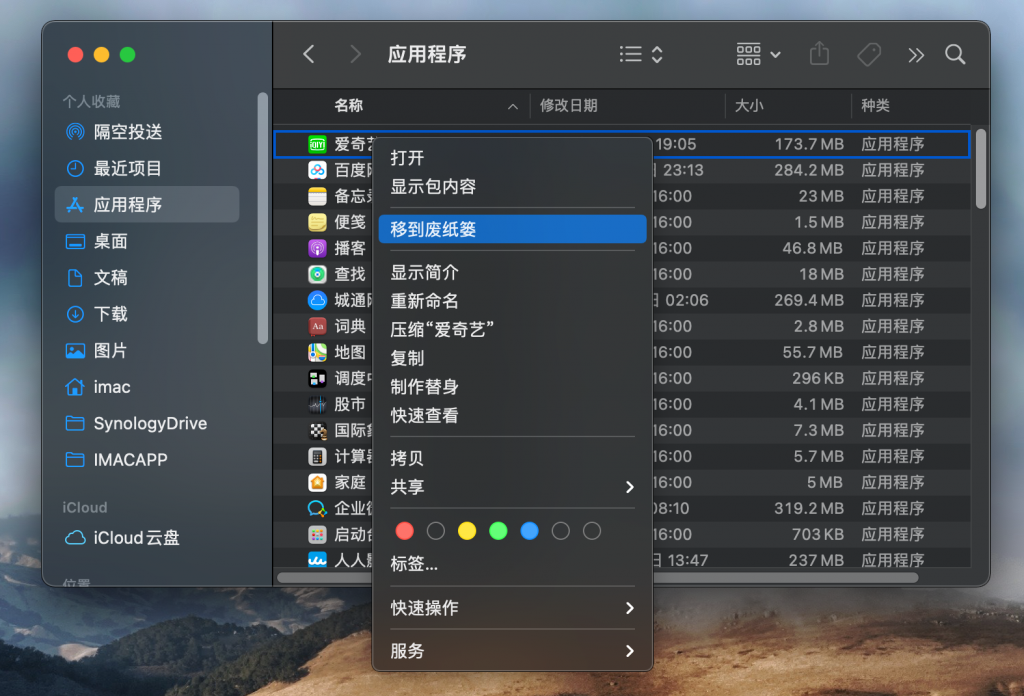Viewport: 1024px width, 696px height.
Task: Choose 标签... in the context menu
Action: [512, 563]
